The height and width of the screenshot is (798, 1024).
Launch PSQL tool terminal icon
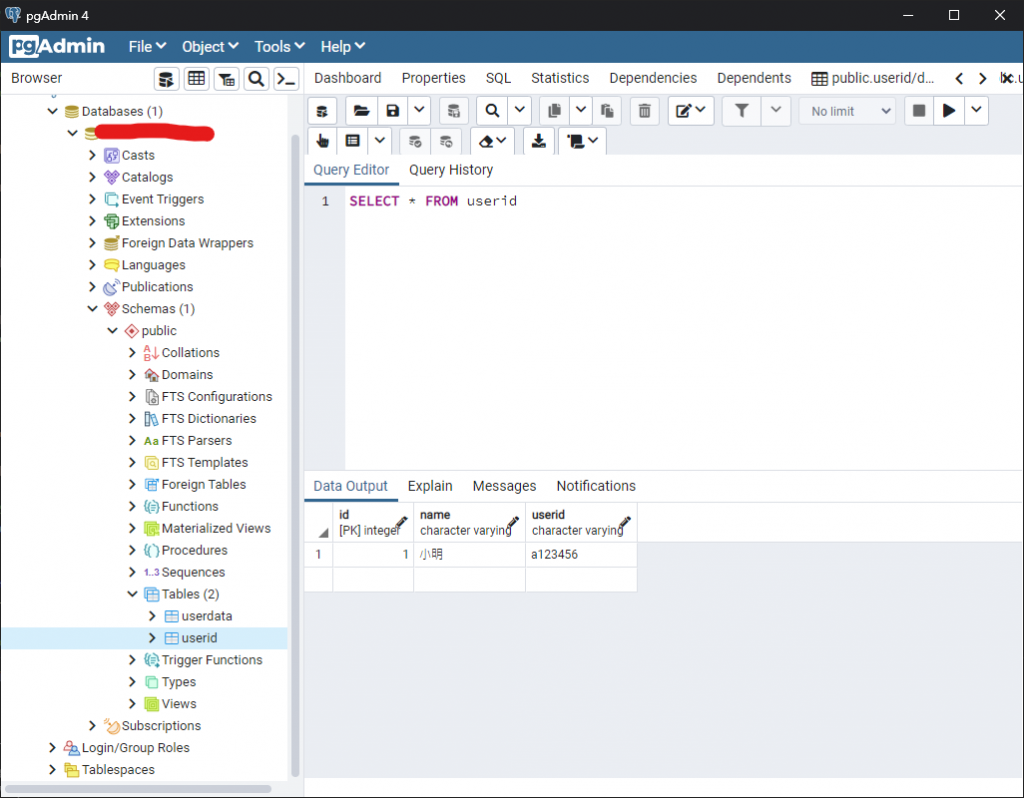coord(286,79)
